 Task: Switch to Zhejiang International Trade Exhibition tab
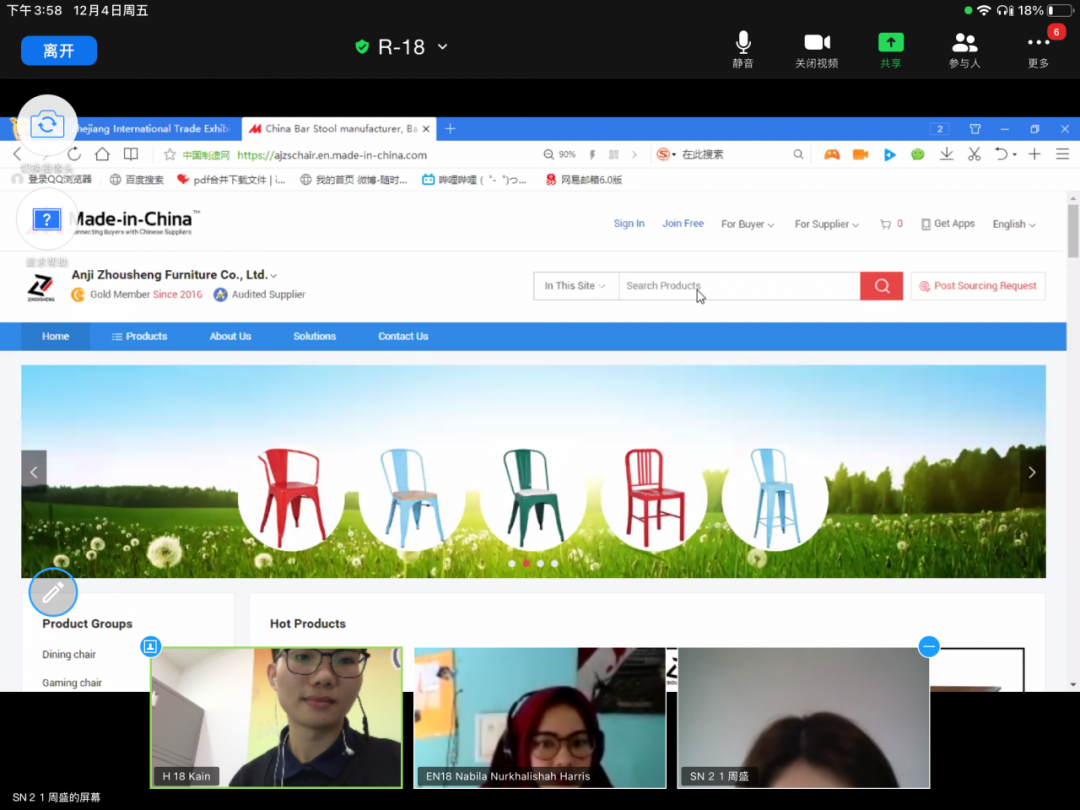(x=150, y=129)
